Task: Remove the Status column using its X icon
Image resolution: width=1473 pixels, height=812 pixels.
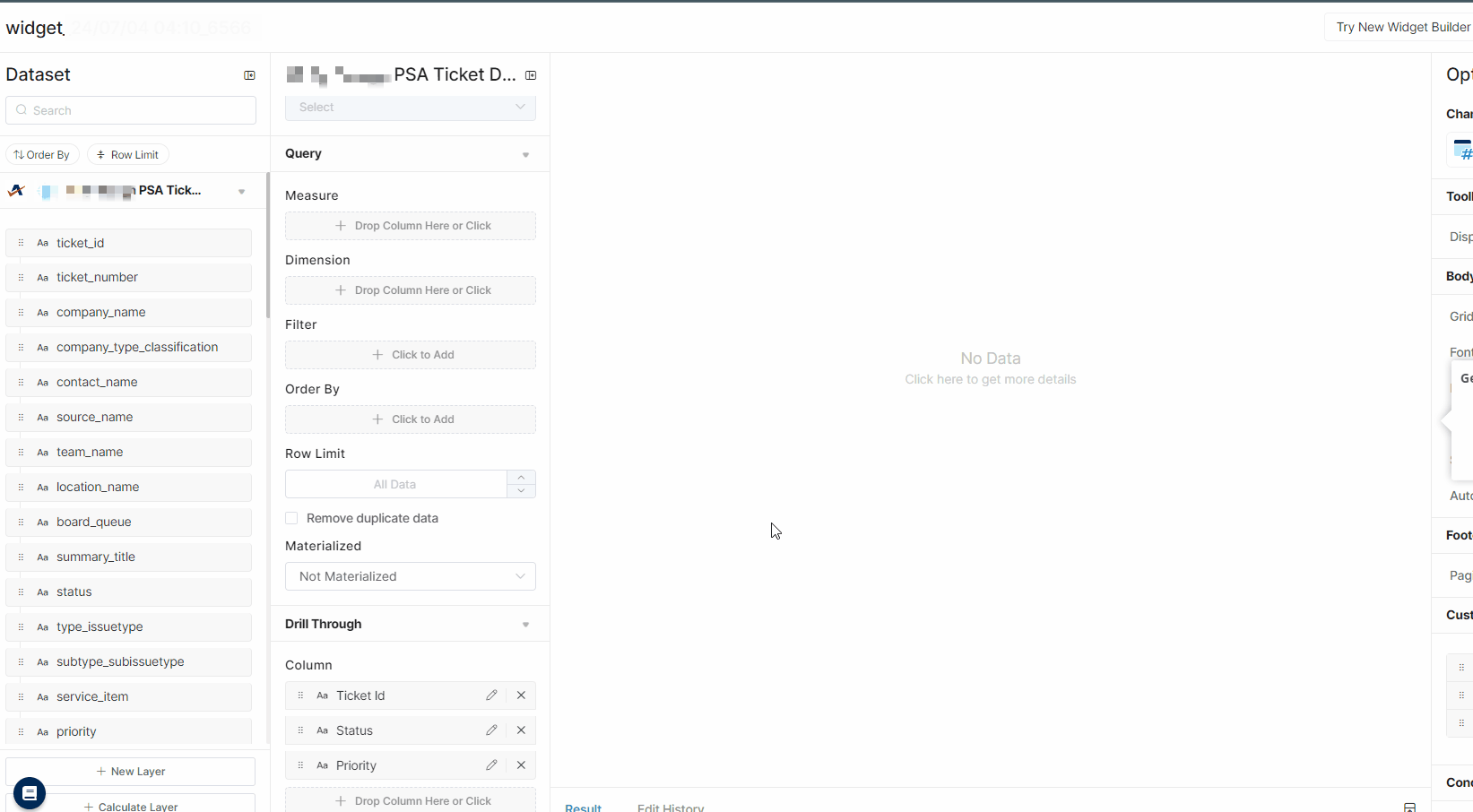Action: (x=521, y=730)
